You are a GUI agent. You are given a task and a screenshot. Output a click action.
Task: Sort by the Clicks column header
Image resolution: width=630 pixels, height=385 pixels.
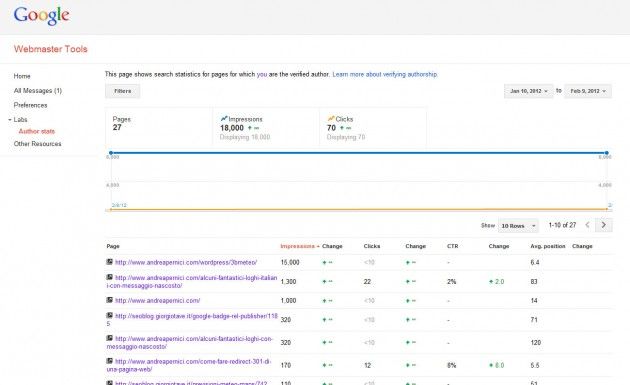point(372,246)
